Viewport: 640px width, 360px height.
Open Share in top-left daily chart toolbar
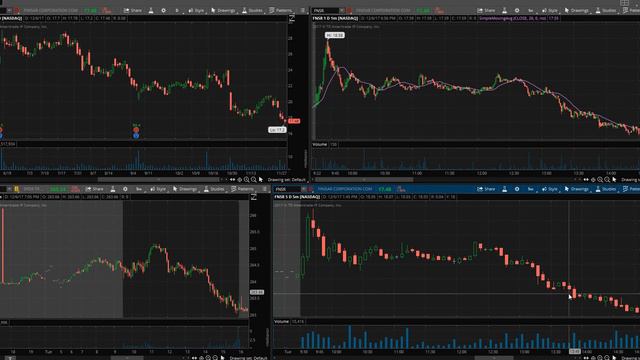tap(132, 10)
